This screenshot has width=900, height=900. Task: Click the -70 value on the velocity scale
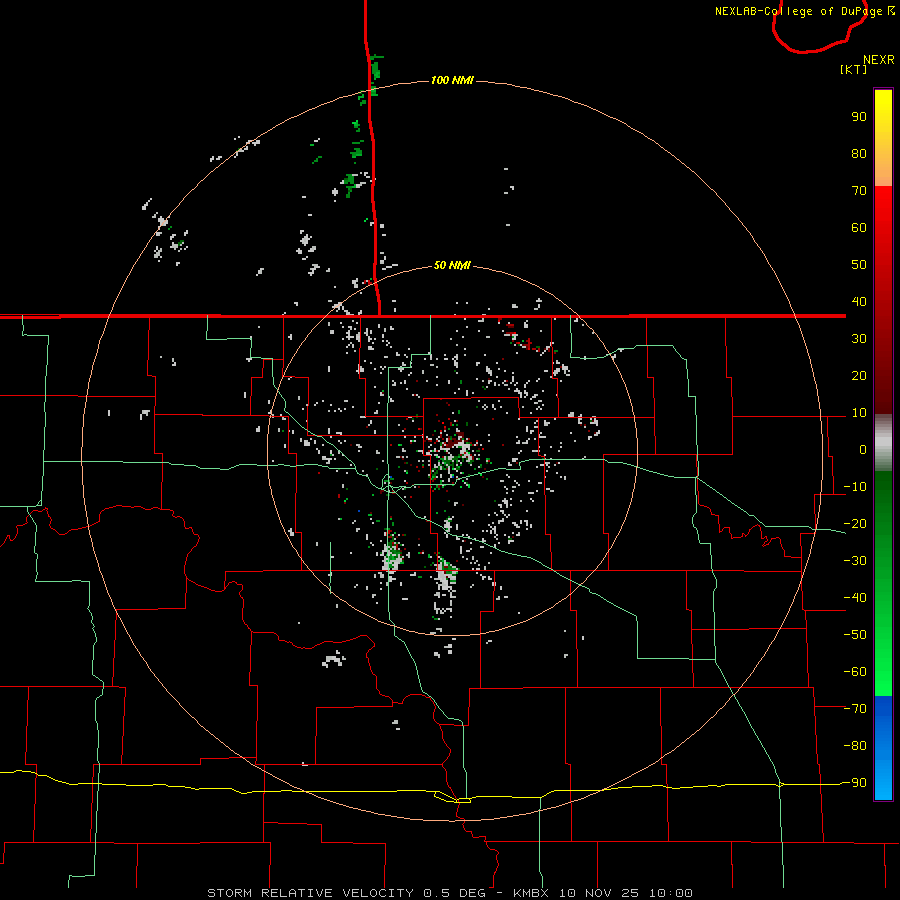[855, 708]
